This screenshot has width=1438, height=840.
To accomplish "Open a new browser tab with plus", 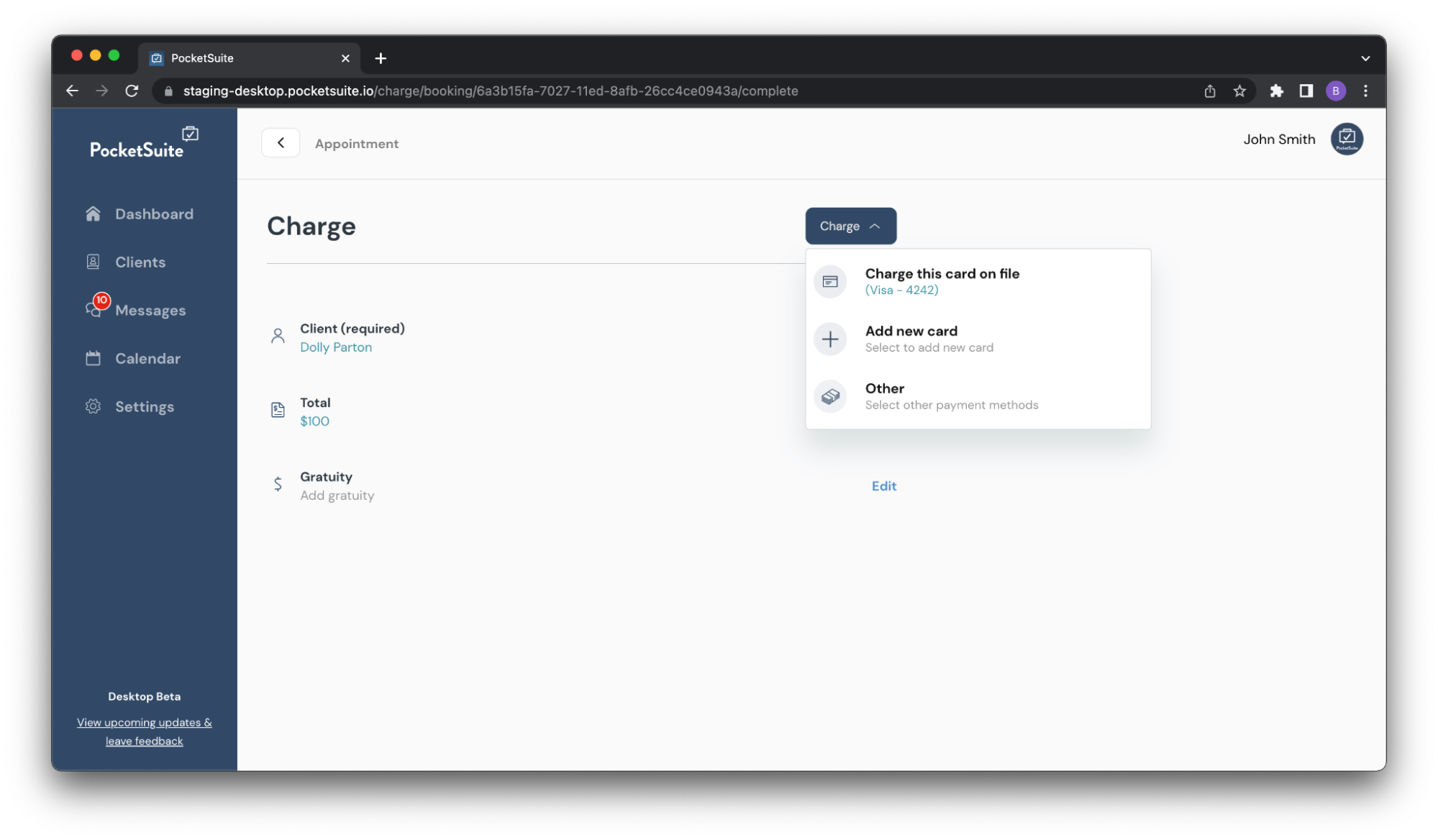I will click(x=381, y=58).
